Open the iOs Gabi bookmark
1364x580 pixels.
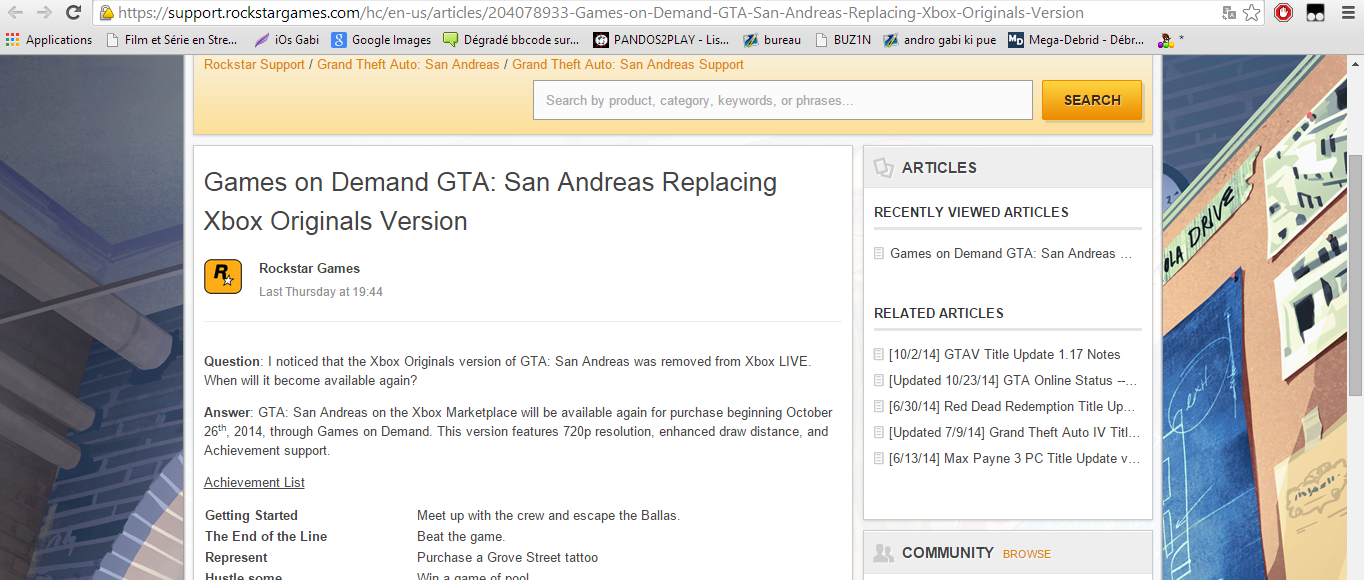[287, 40]
